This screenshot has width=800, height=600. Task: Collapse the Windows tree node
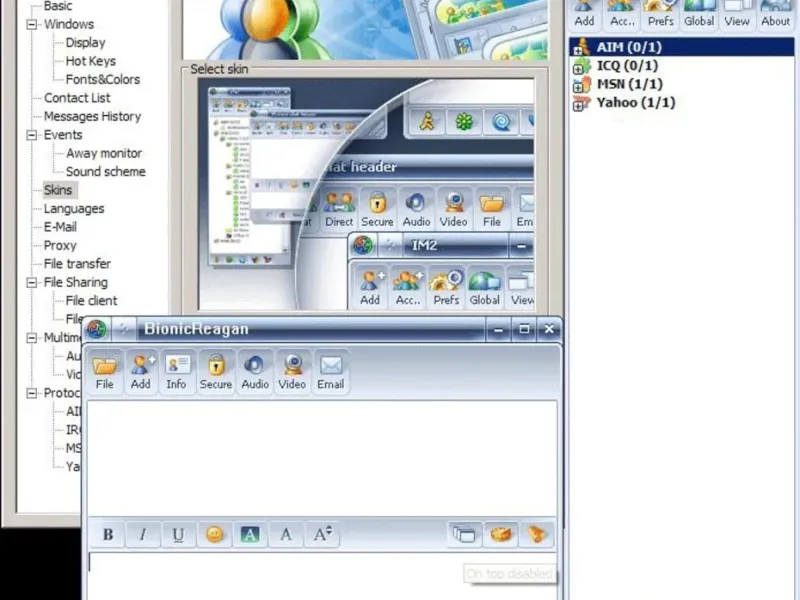(x=32, y=24)
